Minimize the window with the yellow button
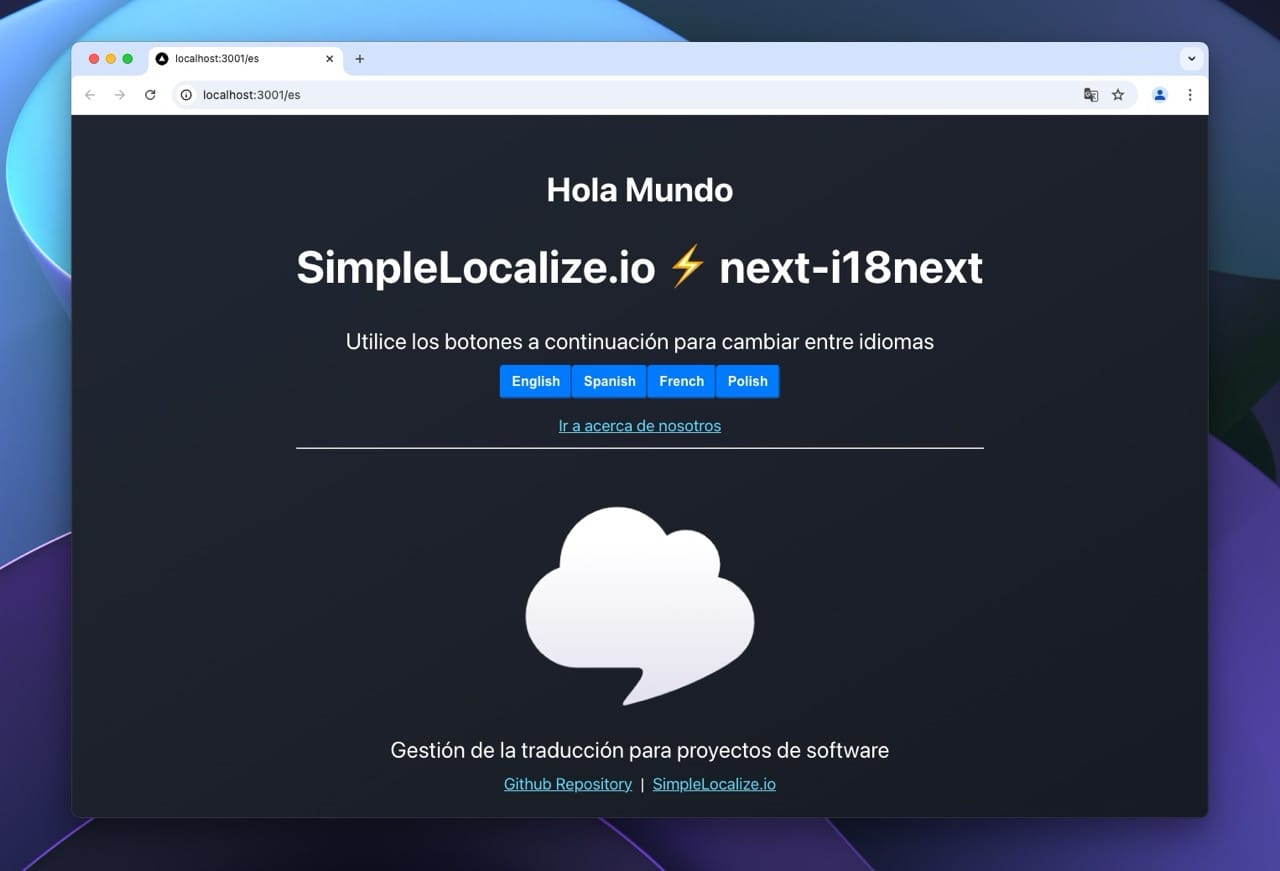1280x871 pixels. [x=111, y=59]
